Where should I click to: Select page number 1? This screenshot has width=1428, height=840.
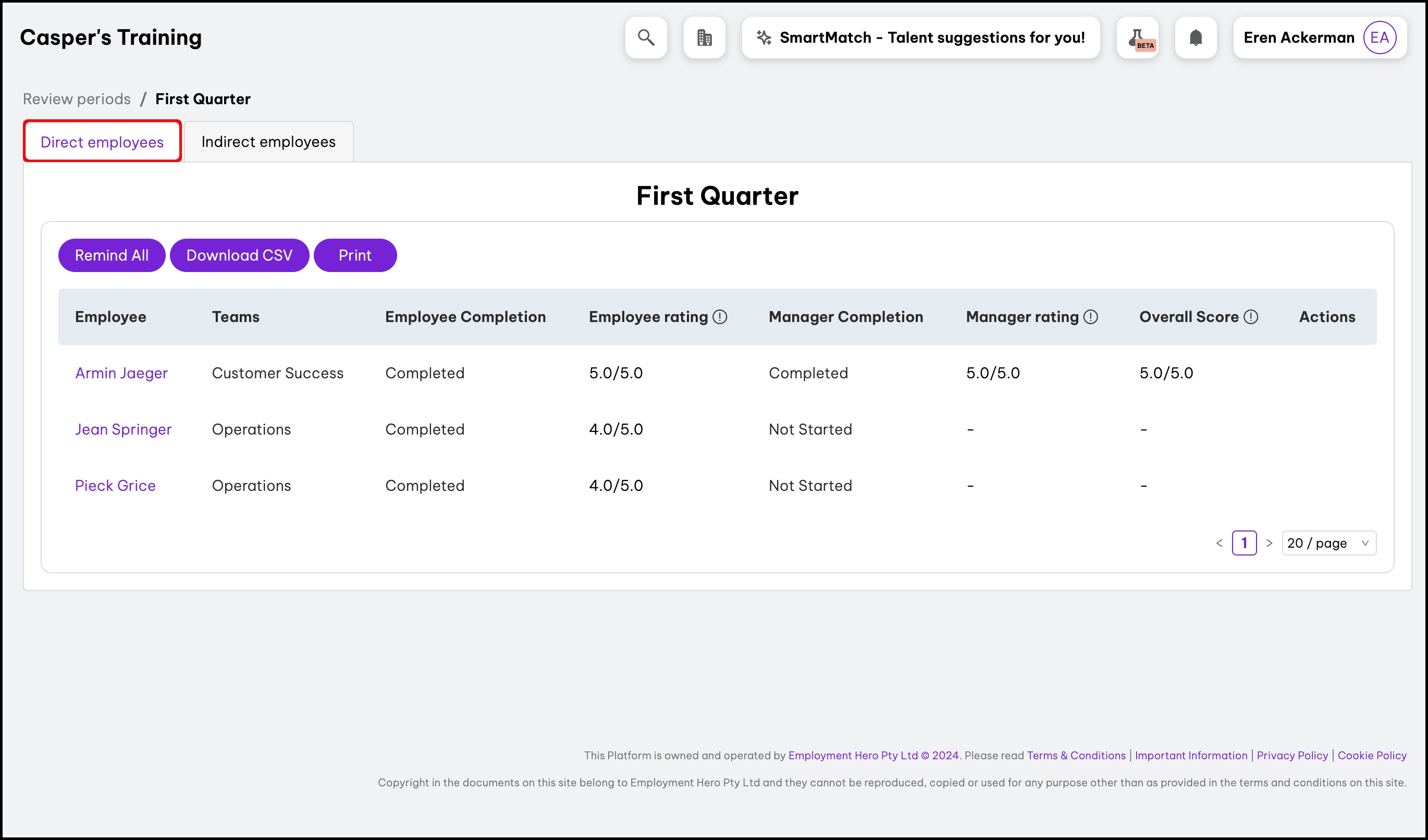click(1245, 543)
